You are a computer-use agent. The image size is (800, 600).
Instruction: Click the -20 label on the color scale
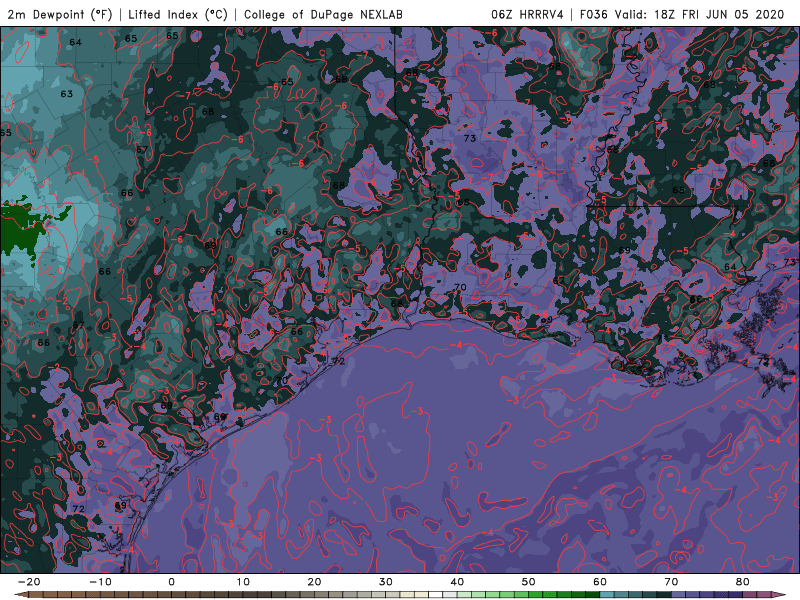(x=29, y=582)
